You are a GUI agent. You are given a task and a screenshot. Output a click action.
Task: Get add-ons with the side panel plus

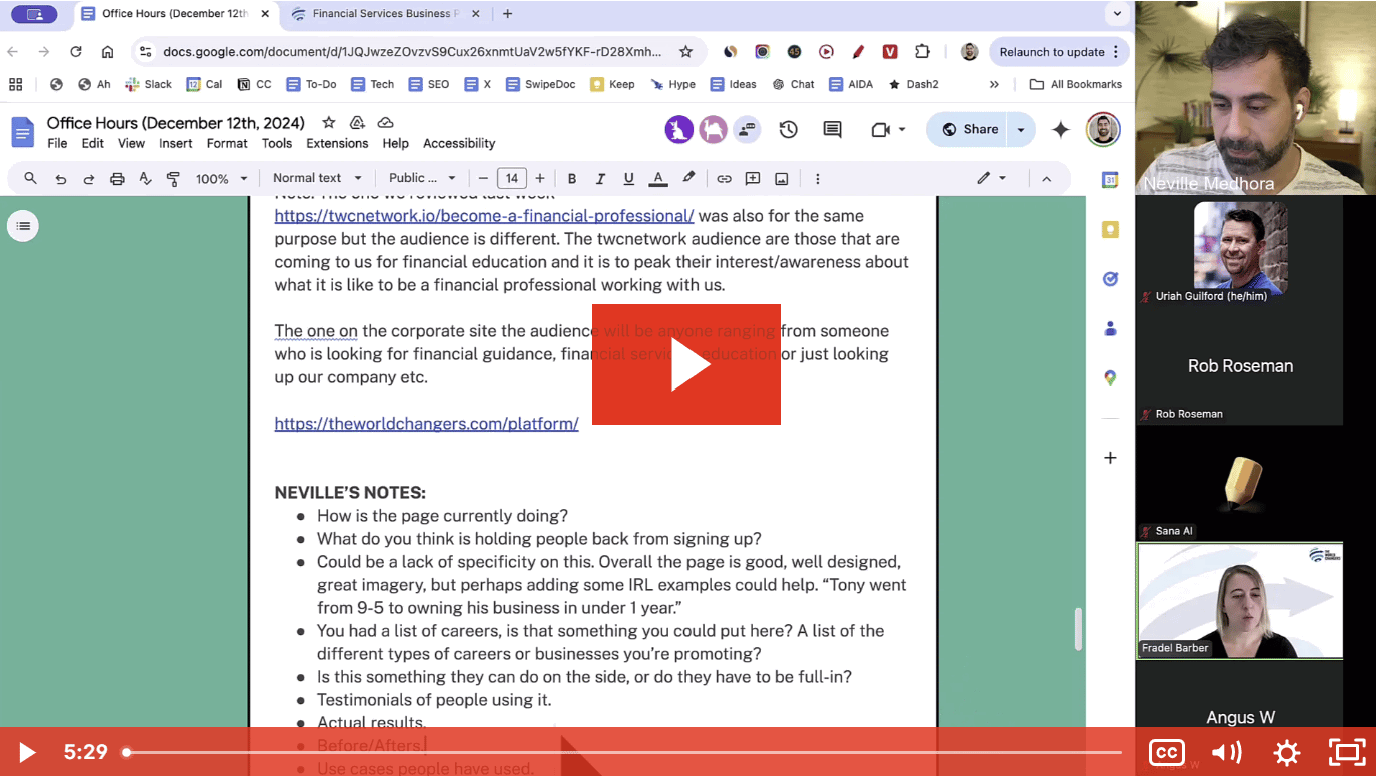1110,458
